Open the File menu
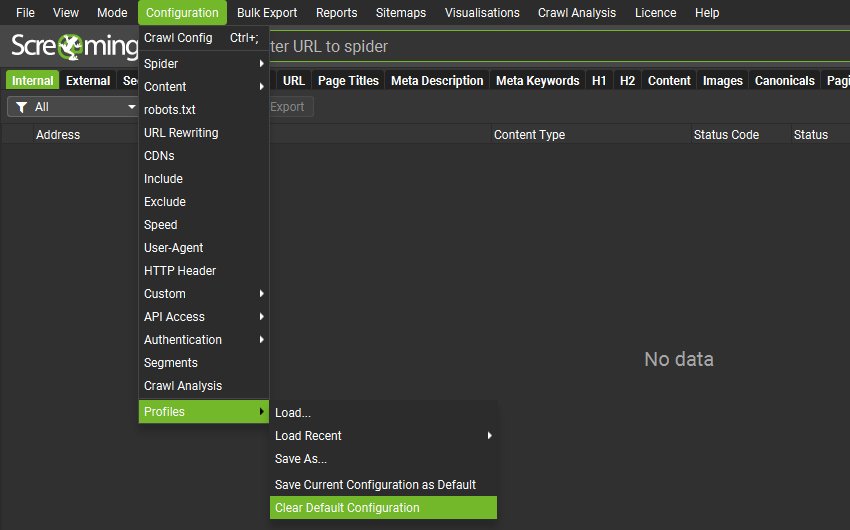Image resolution: width=850 pixels, height=530 pixels. (25, 12)
